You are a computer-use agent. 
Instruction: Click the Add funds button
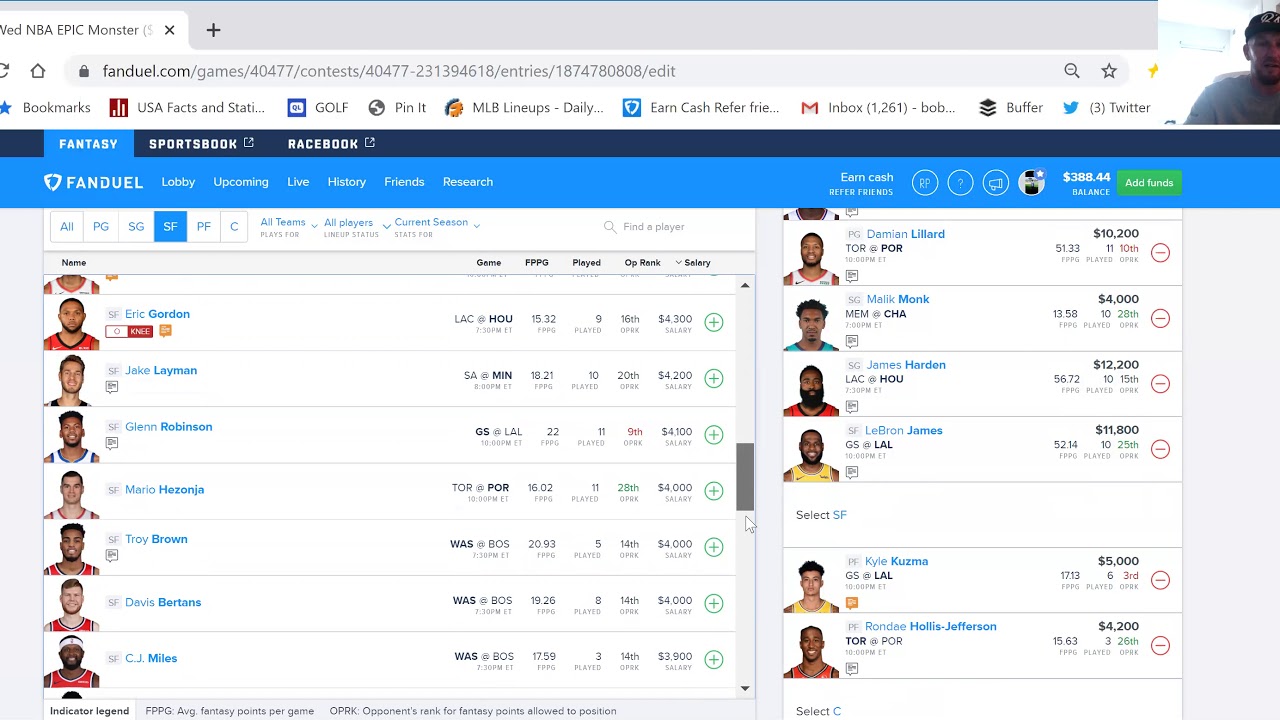[1149, 183]
